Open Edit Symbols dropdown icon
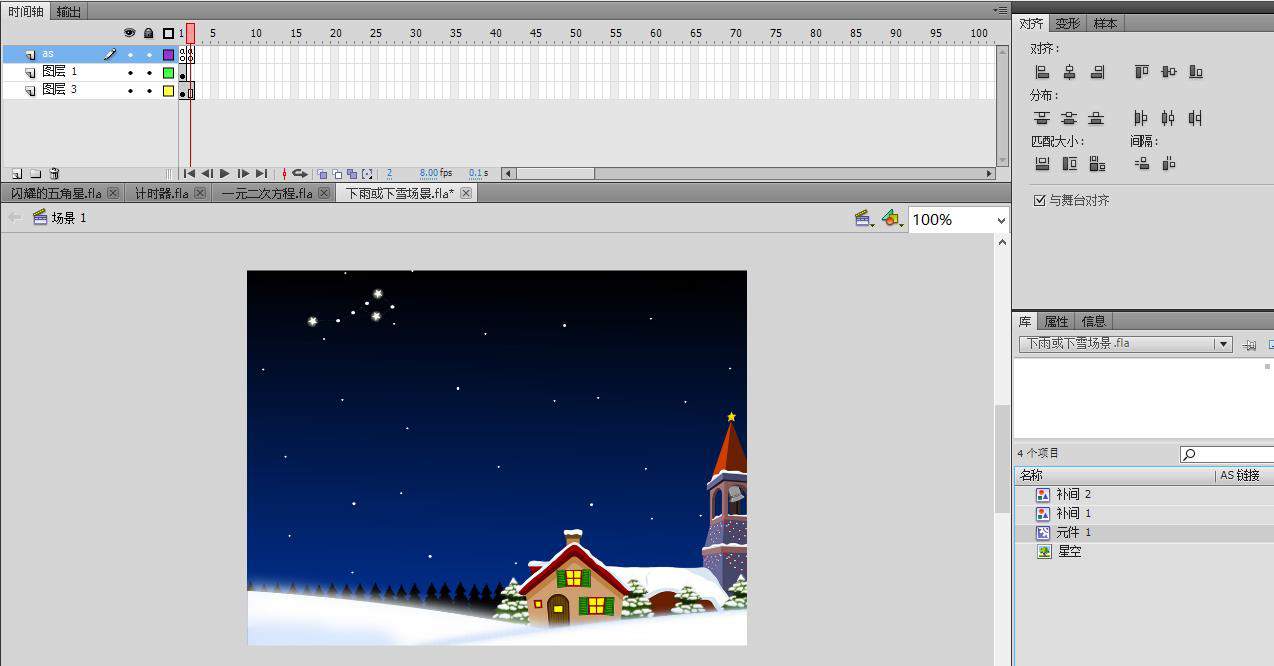1274x666 pixels. coord(892,219)
